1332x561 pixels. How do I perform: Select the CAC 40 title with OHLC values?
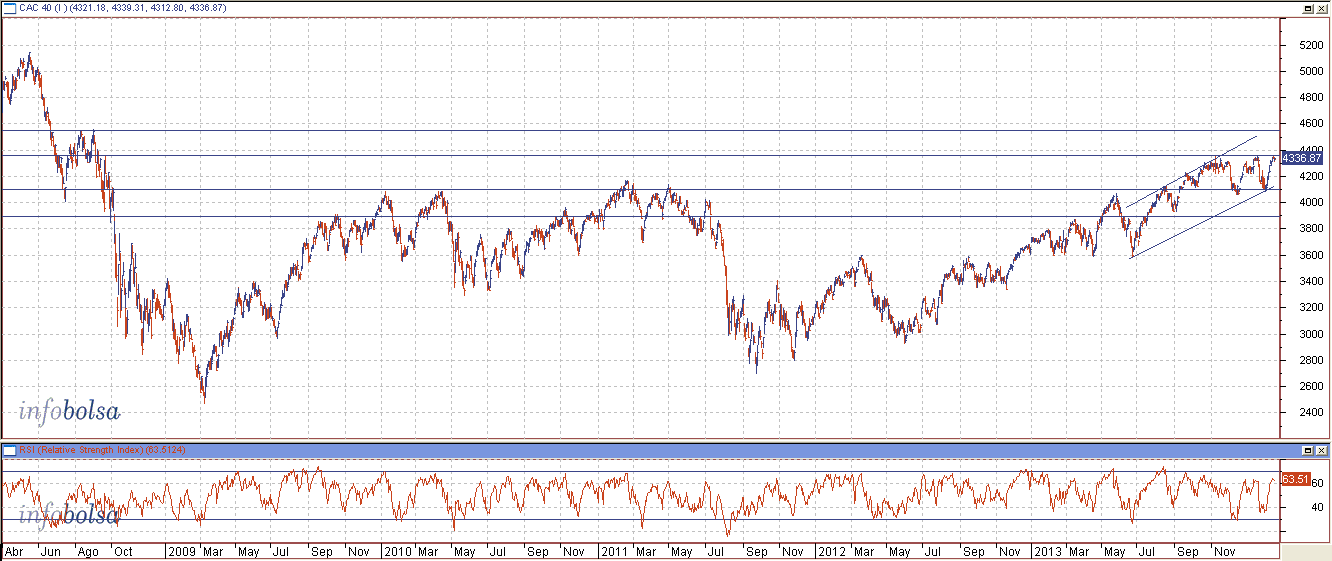click(122, 8)
